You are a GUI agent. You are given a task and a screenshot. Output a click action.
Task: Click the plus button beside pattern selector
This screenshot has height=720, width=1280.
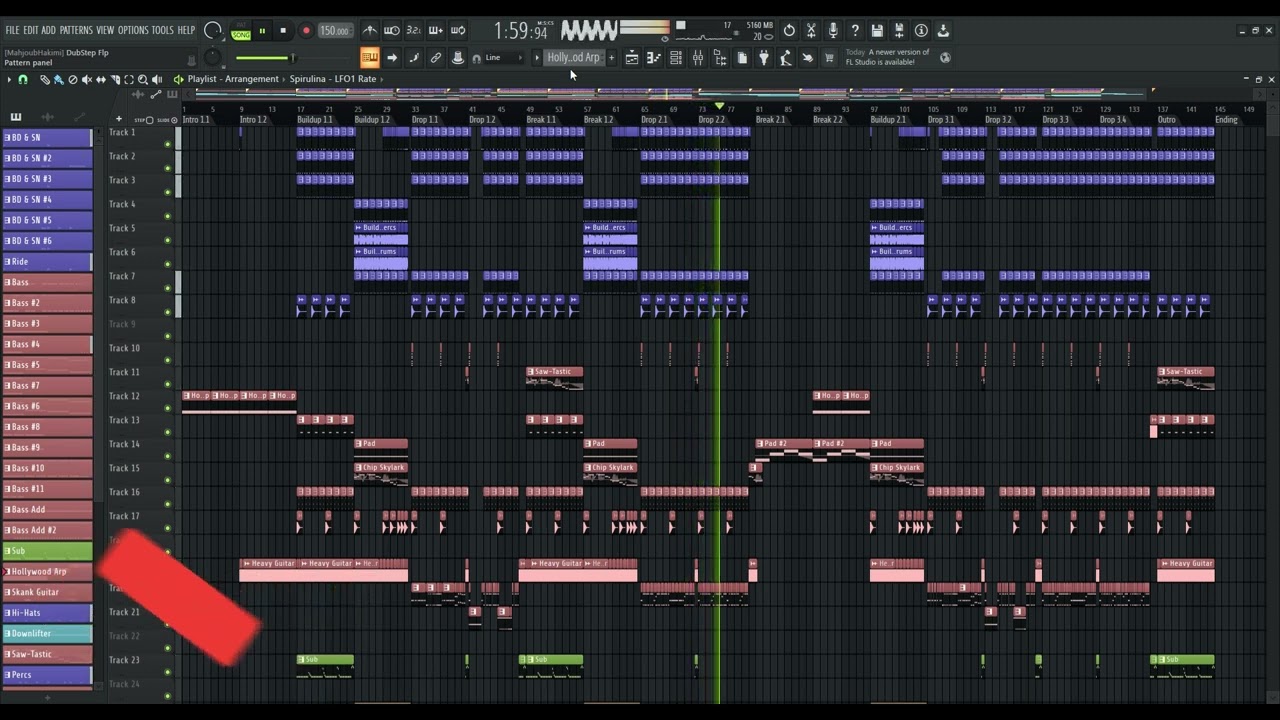[611, 58]
